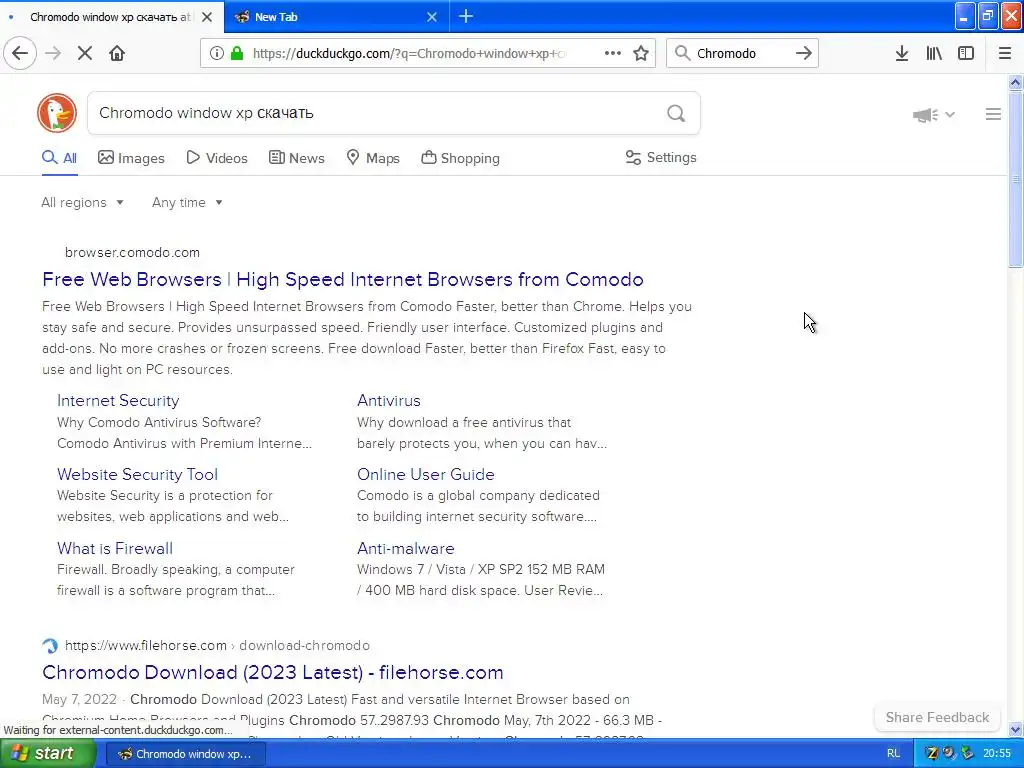Expand the Any time filter

[x=187, y=202]
